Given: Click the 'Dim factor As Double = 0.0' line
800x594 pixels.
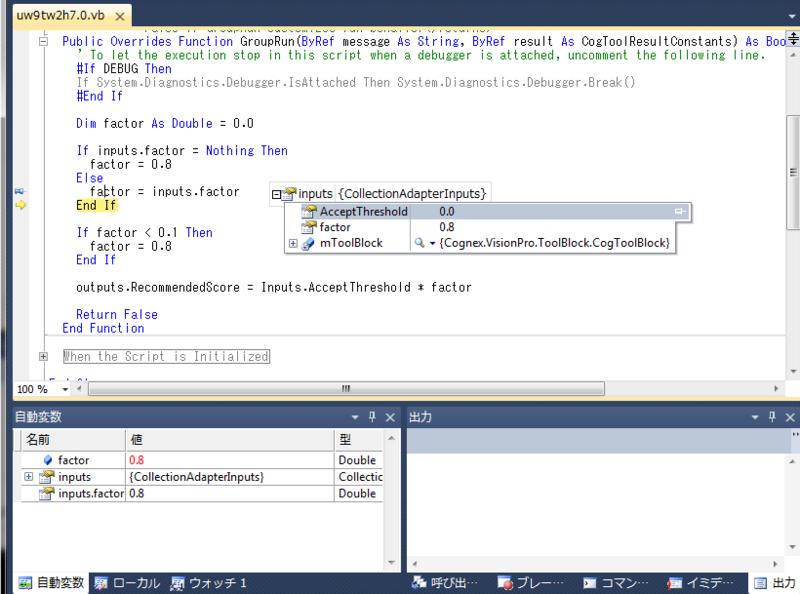Looking at the screenshot, I should [x=165, y=123].
